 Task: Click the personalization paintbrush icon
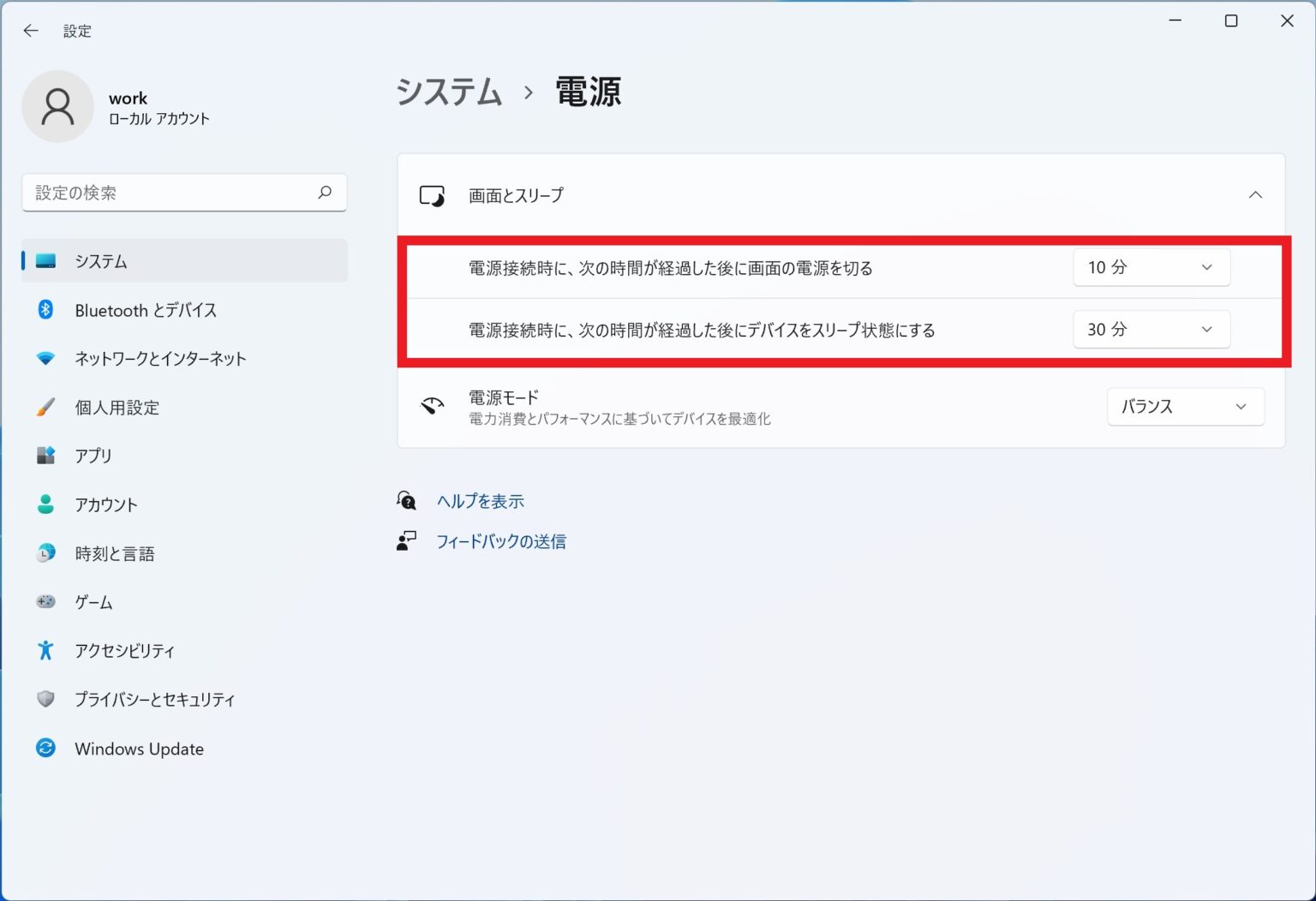pyautogui.click(x=46, y=408)
